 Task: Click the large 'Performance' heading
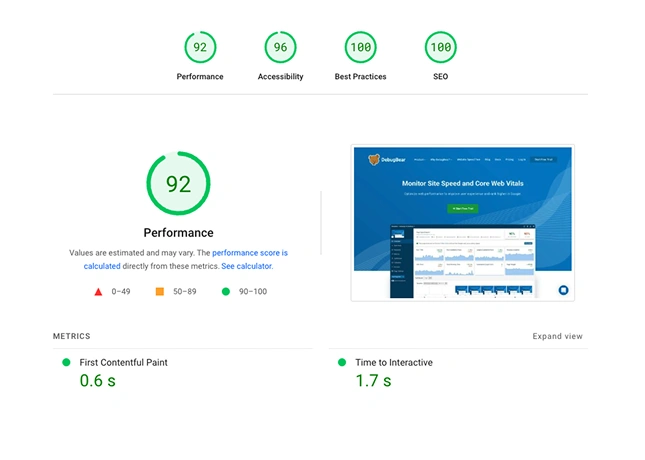179,232
